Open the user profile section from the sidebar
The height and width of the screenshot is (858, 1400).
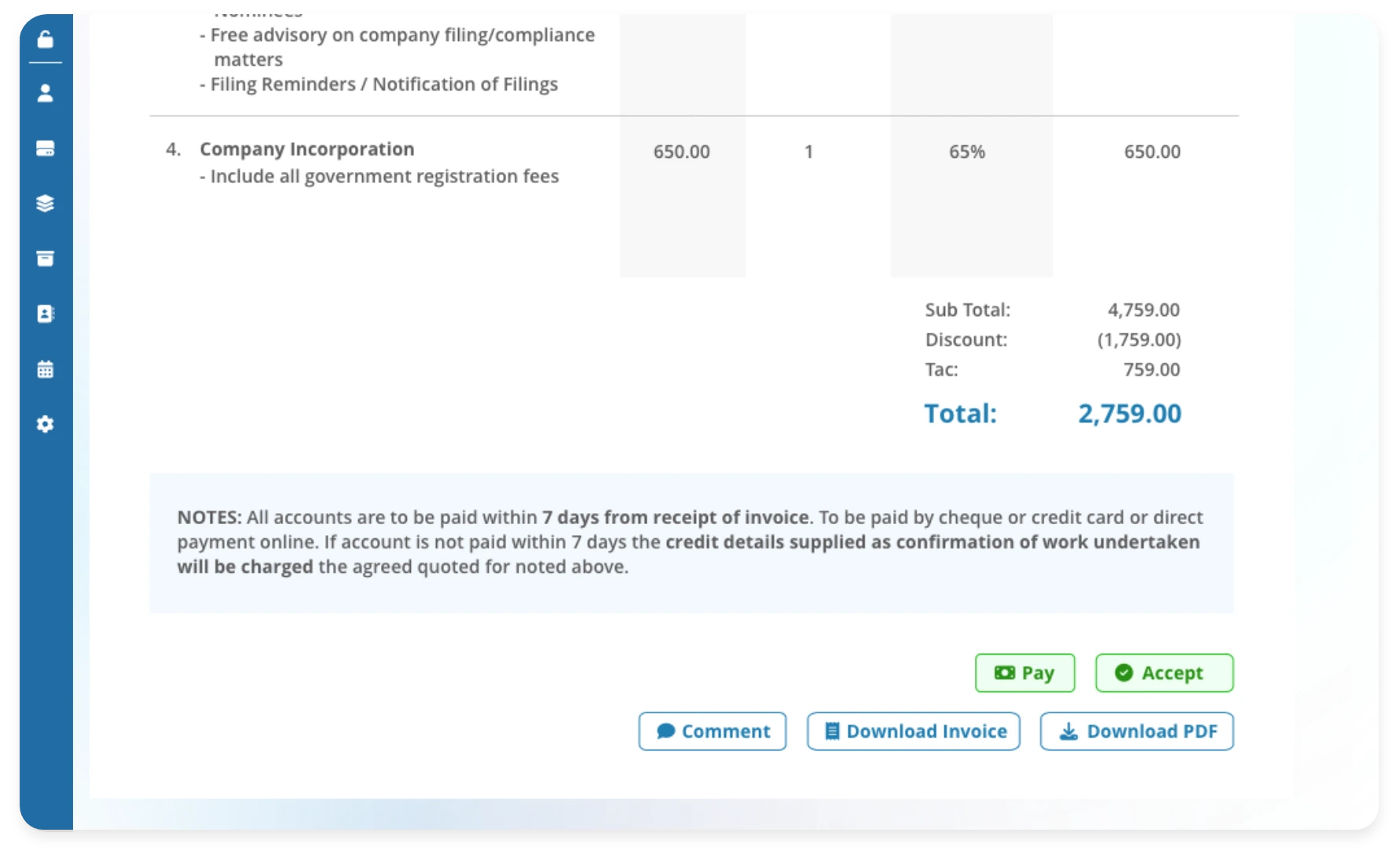coord(45,93)
